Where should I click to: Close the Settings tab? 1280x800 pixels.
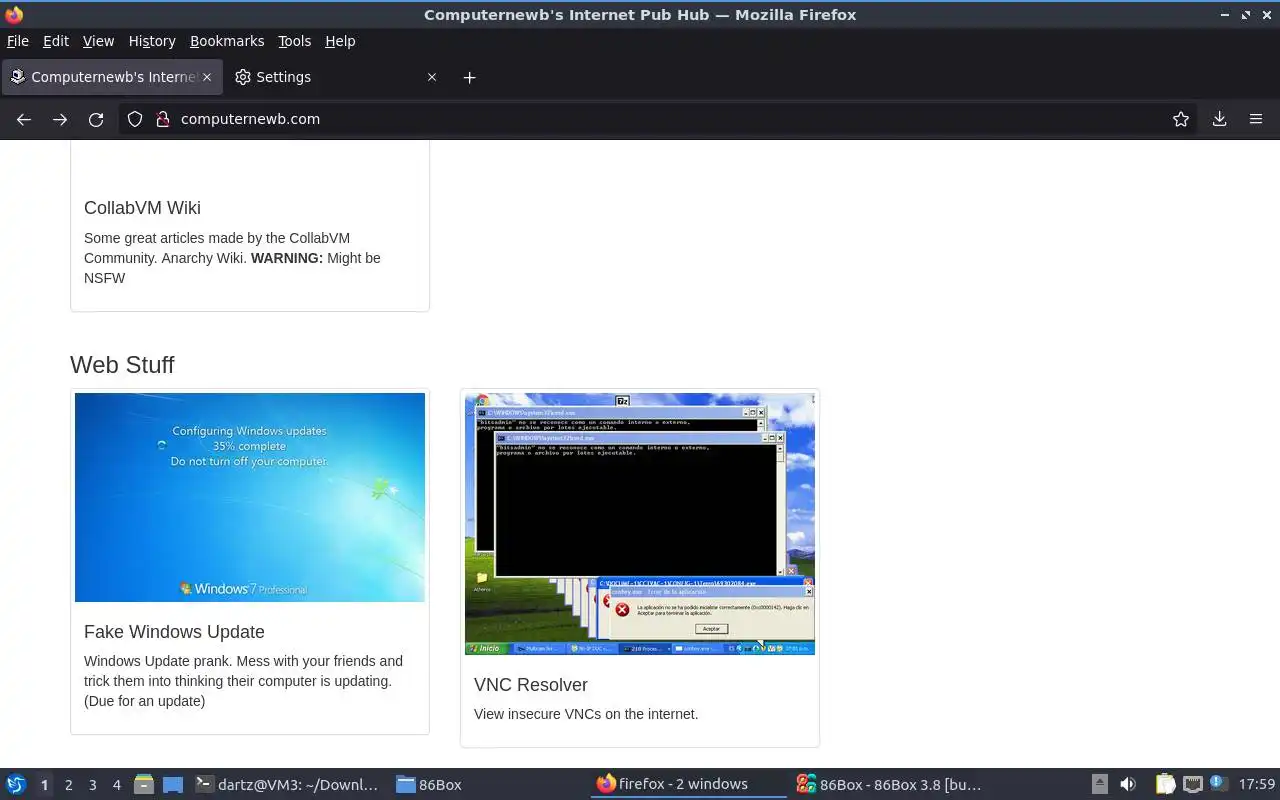(432, 77)
